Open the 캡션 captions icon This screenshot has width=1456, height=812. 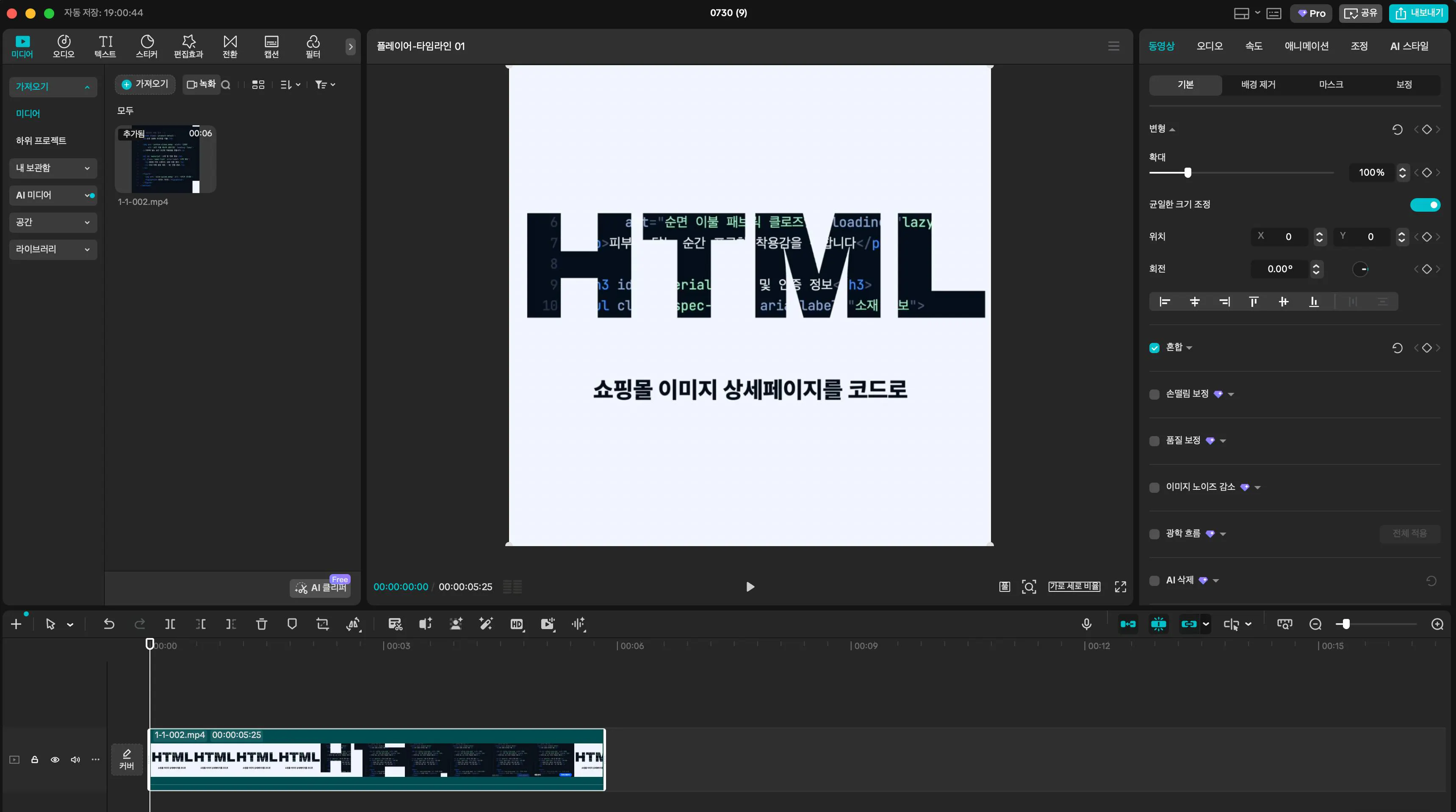[x=272, y=46]
